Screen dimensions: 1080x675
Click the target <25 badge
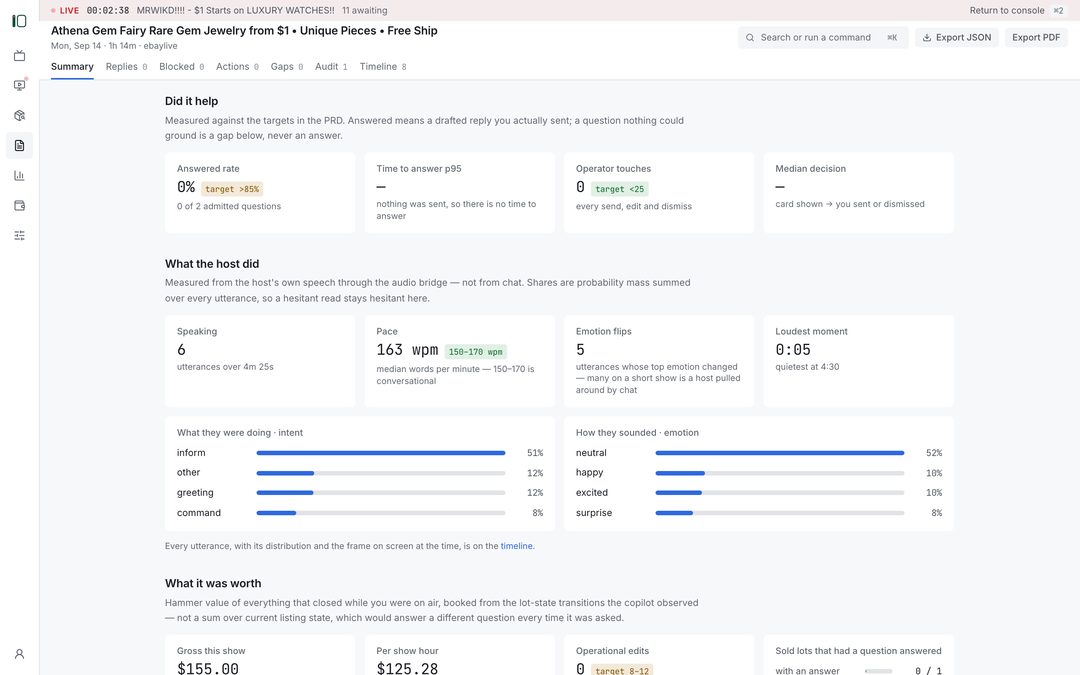click(x=620, y=189)
